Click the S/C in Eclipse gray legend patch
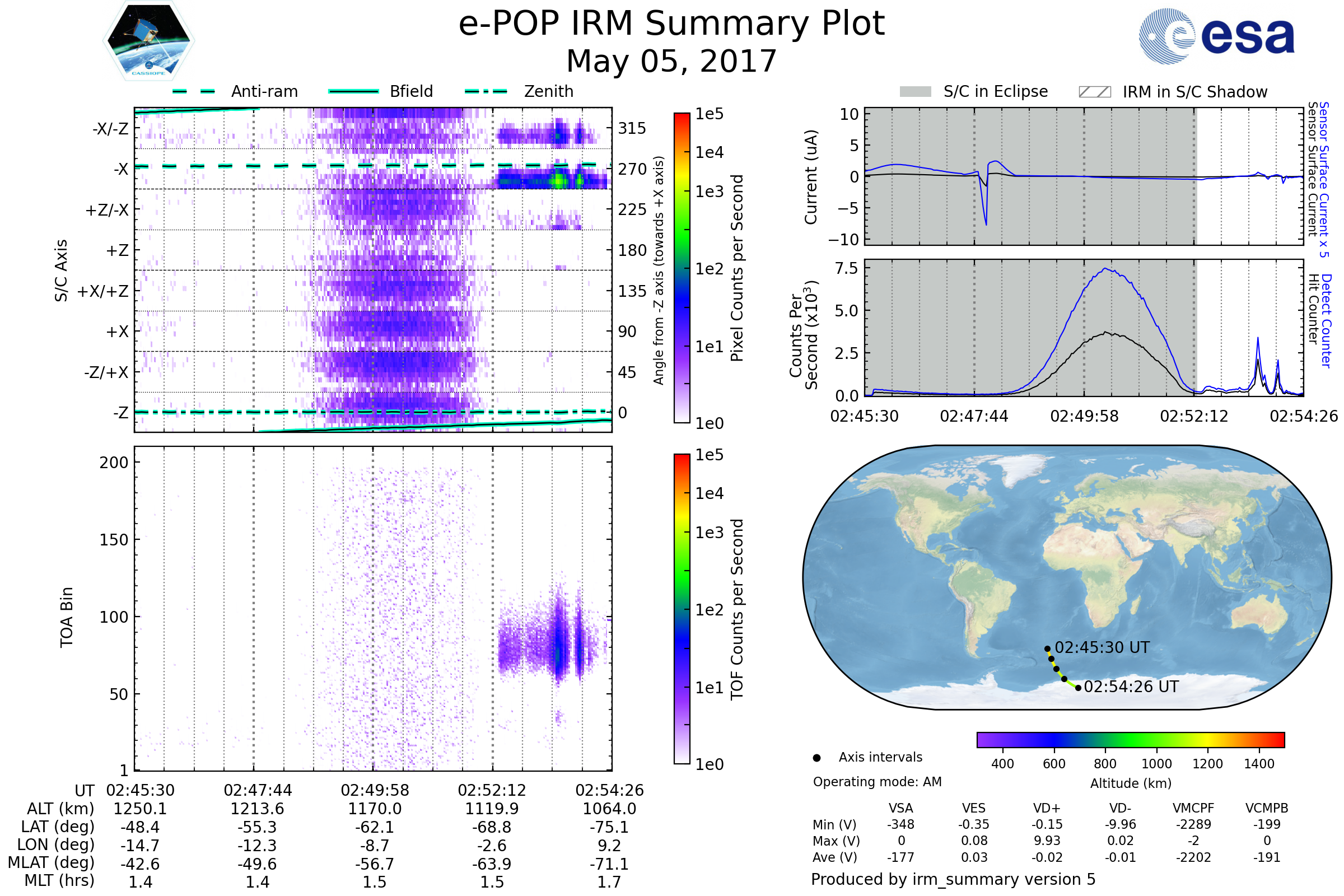Screen dimensions: 1344x896 (x=916, y=92)
